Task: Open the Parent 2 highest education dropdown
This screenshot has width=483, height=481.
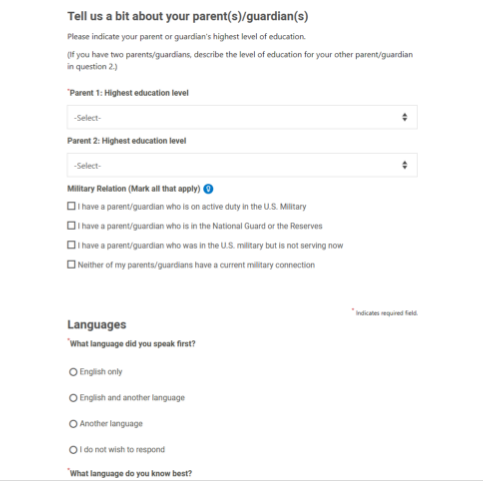Action: (x=242, y=165)
